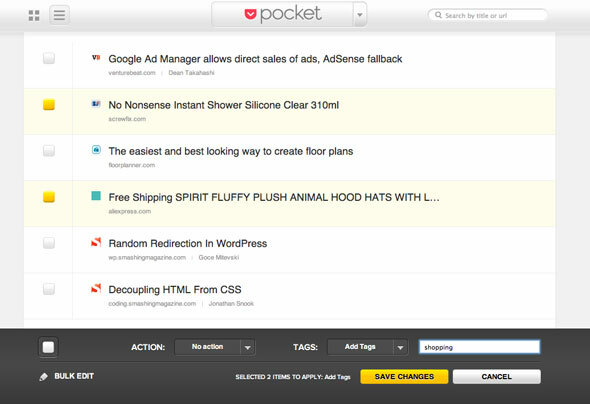Switch to tile grid view icon

pyautogui.click(x=34, y=15)
